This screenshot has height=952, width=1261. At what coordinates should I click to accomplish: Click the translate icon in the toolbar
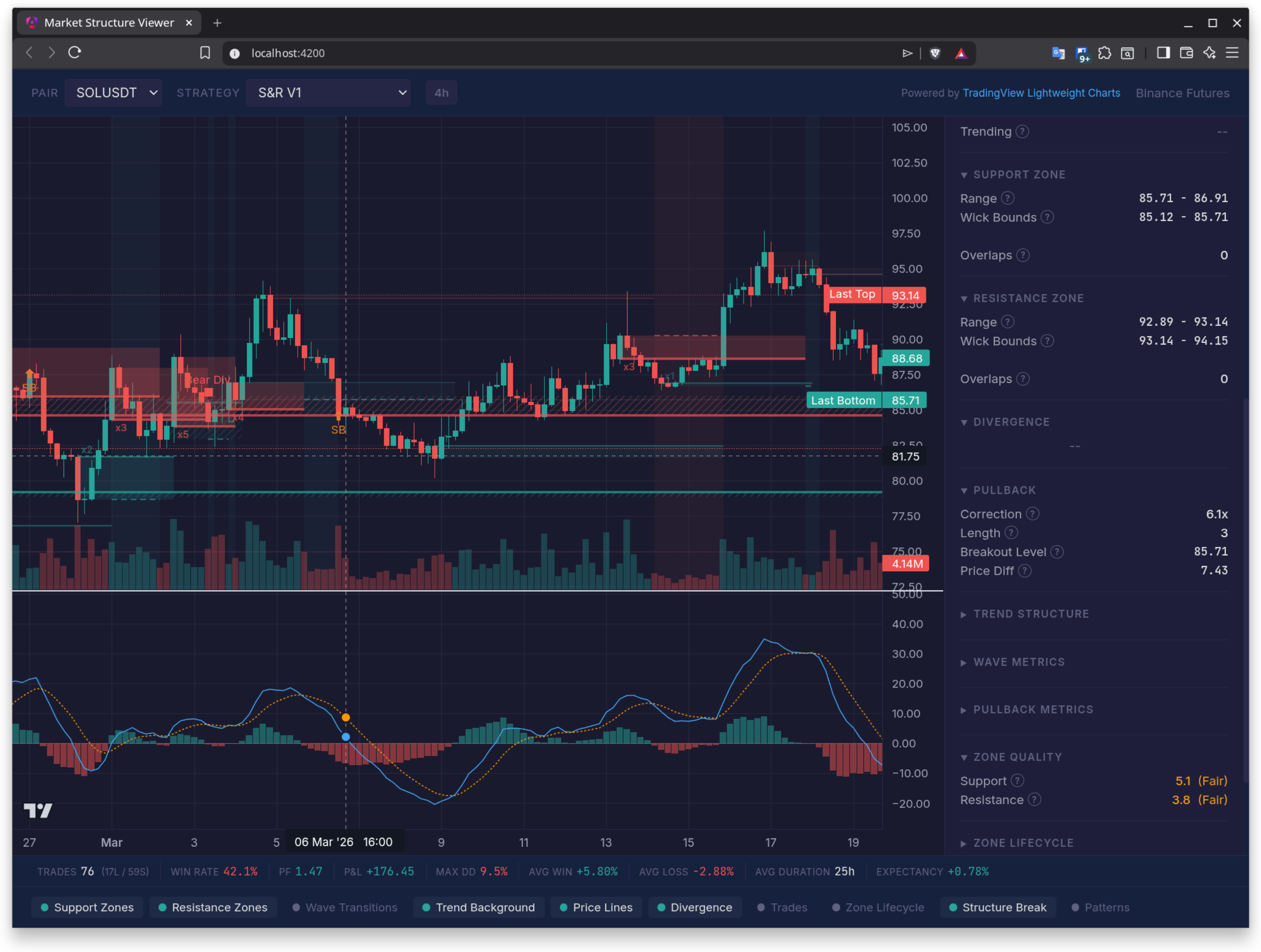click(x=1058, y=53)
